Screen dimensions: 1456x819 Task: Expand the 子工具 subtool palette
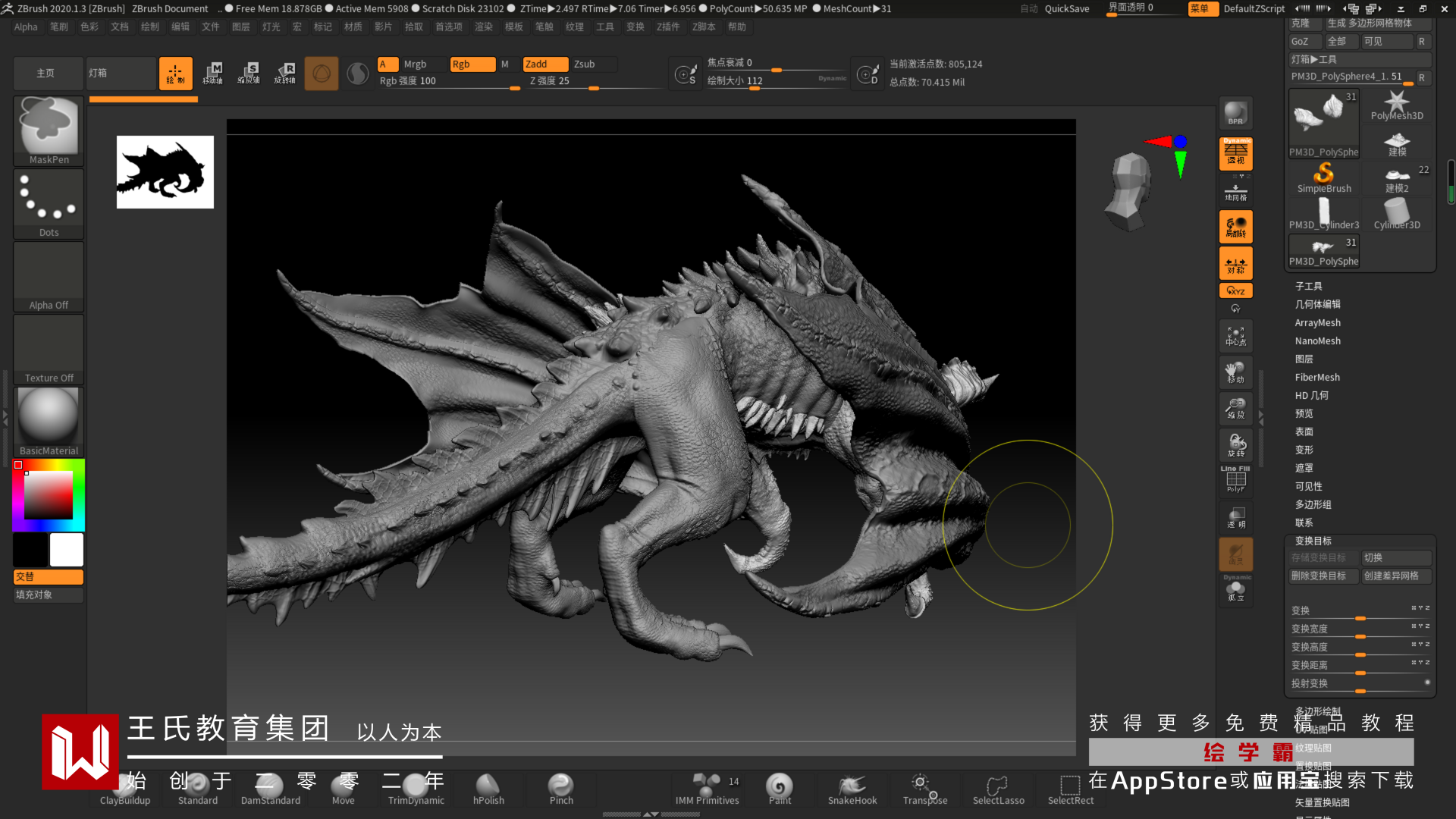click(x=1308, y=286)
